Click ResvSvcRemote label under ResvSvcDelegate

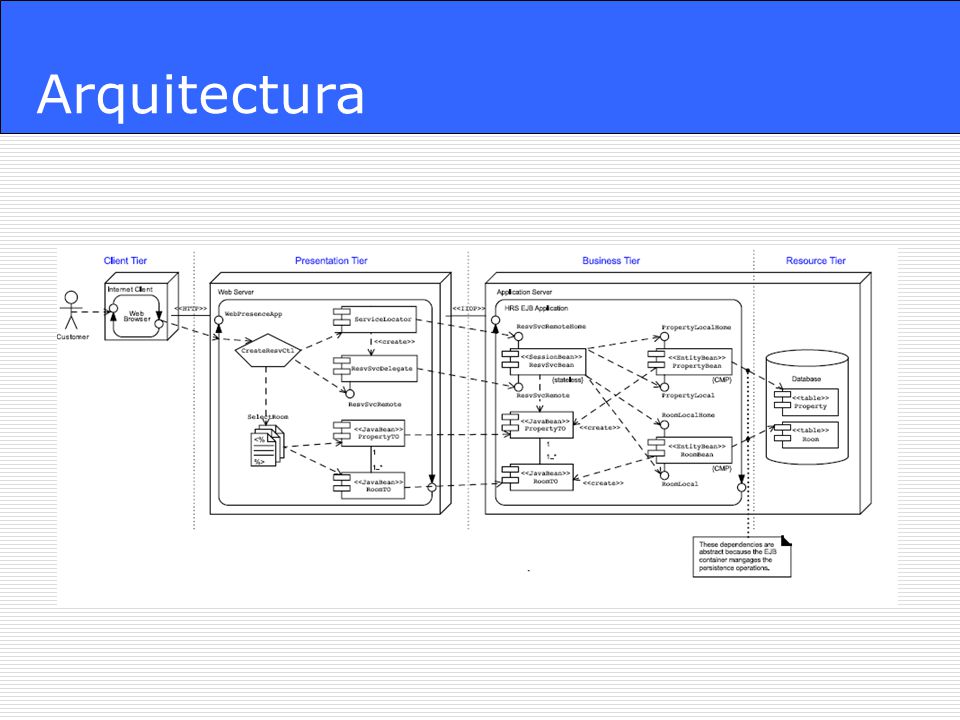click(375, 404)
